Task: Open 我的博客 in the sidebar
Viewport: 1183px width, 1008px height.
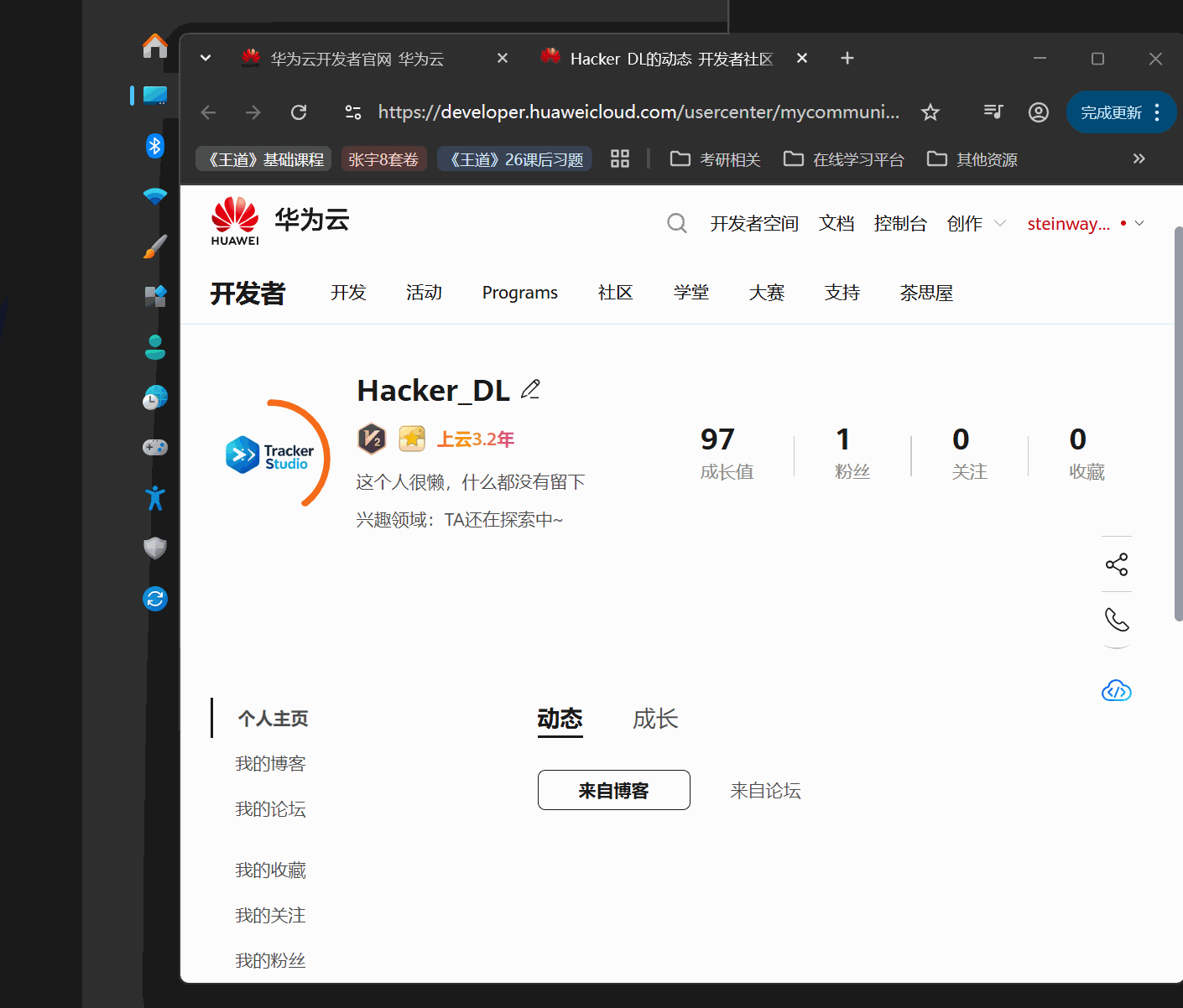Action: pyautogui.click(x=270, y=764)
